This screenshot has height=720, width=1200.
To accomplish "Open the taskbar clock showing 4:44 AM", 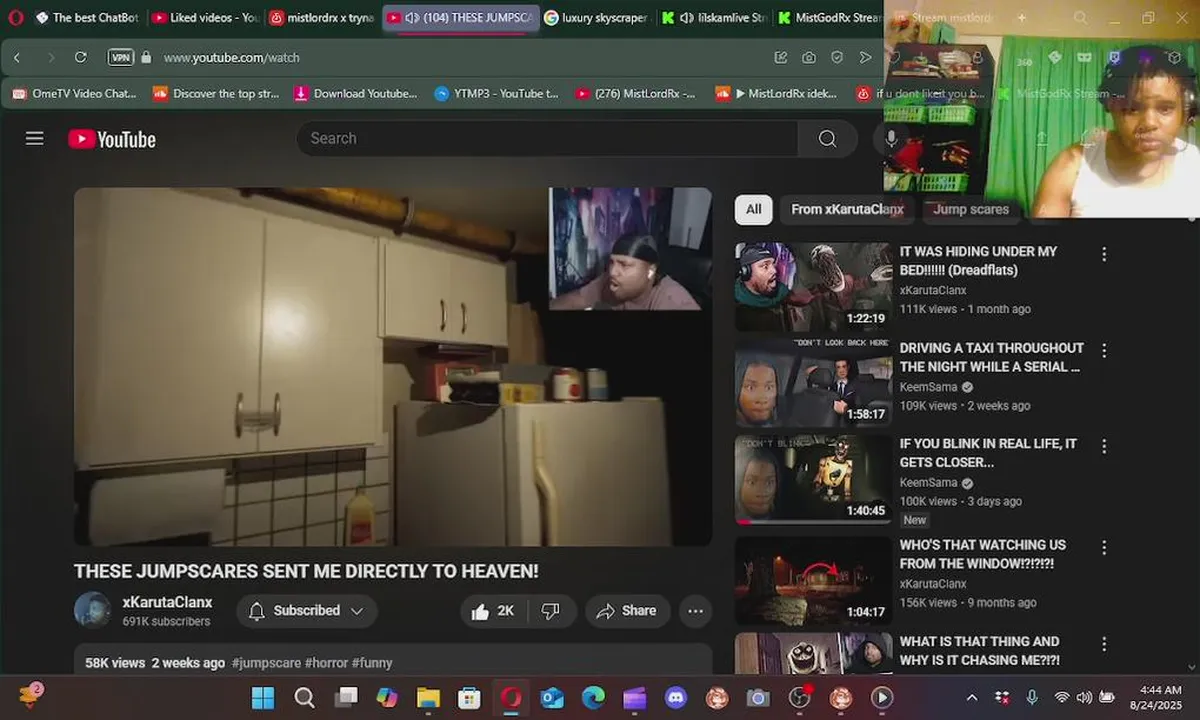I will click(x=1154, y=697).
